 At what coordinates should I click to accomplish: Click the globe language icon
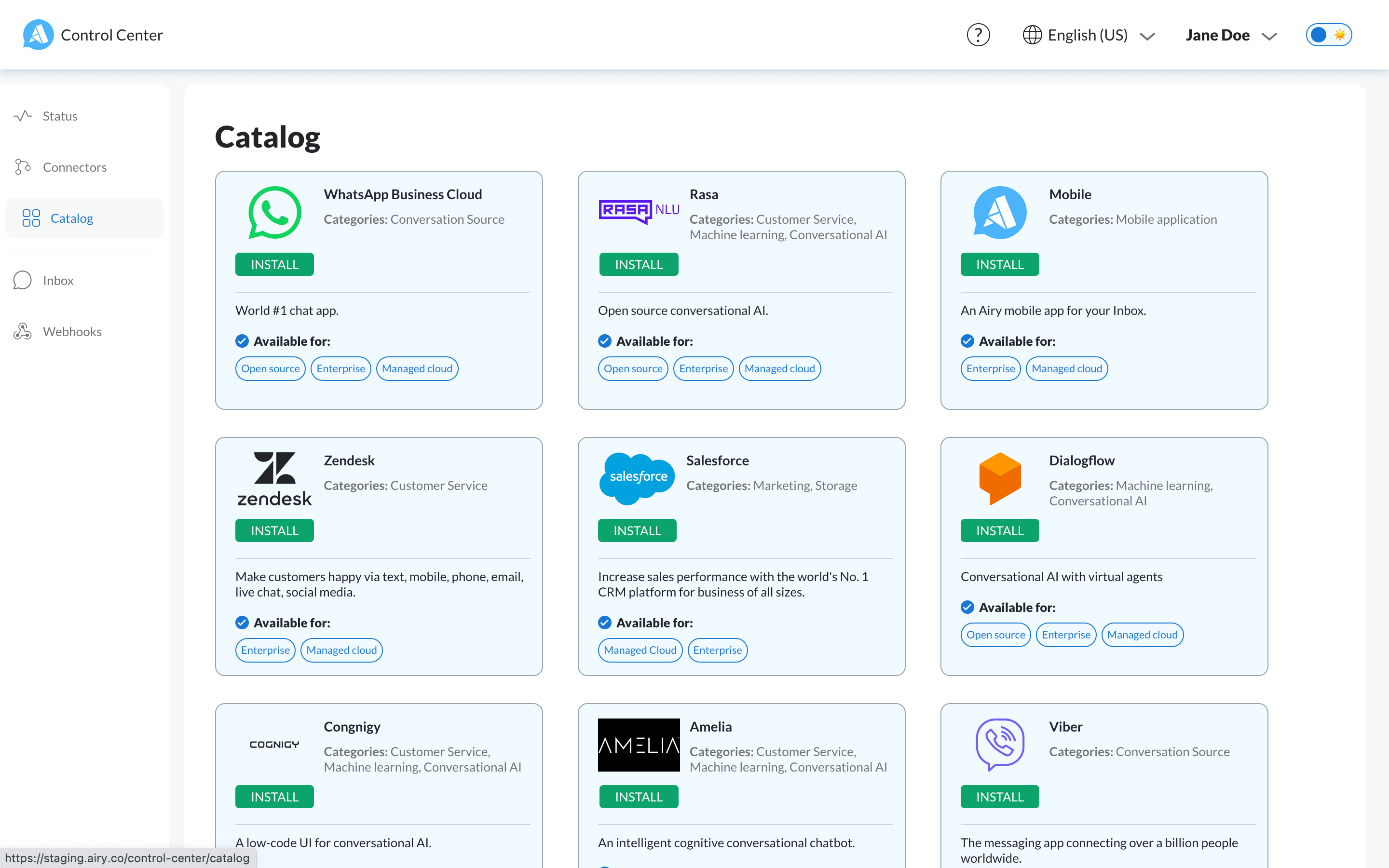click(x=1032, y=35)
